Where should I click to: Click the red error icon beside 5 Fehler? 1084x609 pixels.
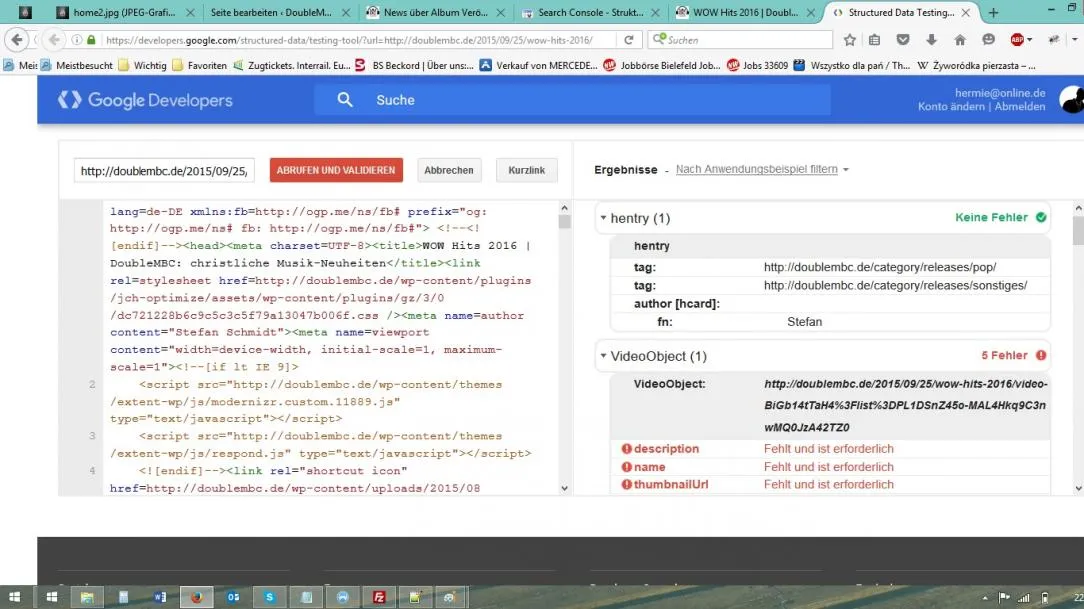coord(1040,355)
